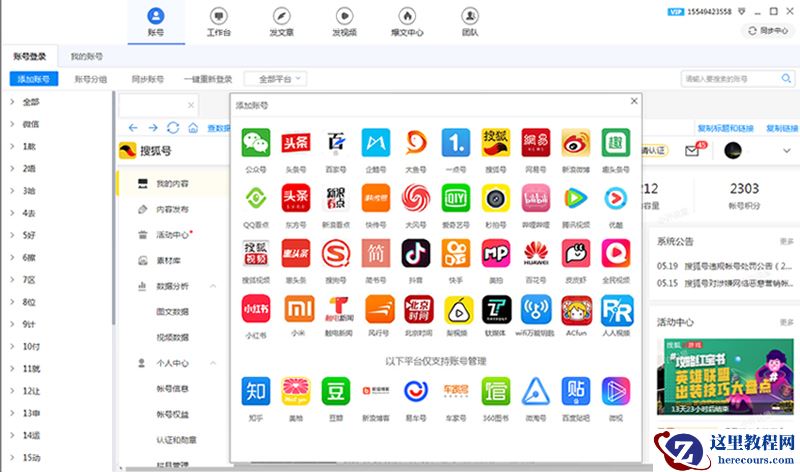Select the 东方号 platform icon
Viewport: 800px width, 472px height.
(296, 198)
